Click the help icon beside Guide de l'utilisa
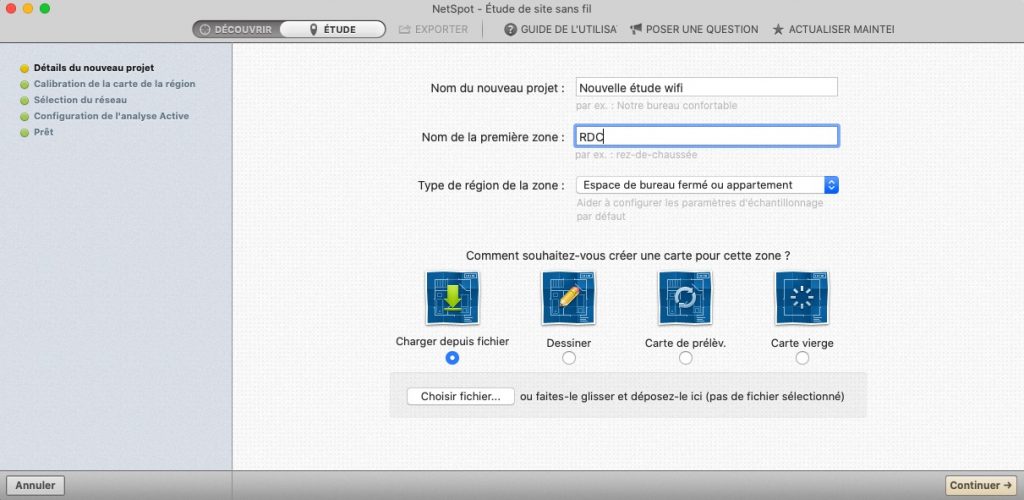This screenshot has height=500, width=1024. pyautogui.click(x=510, y=29)
